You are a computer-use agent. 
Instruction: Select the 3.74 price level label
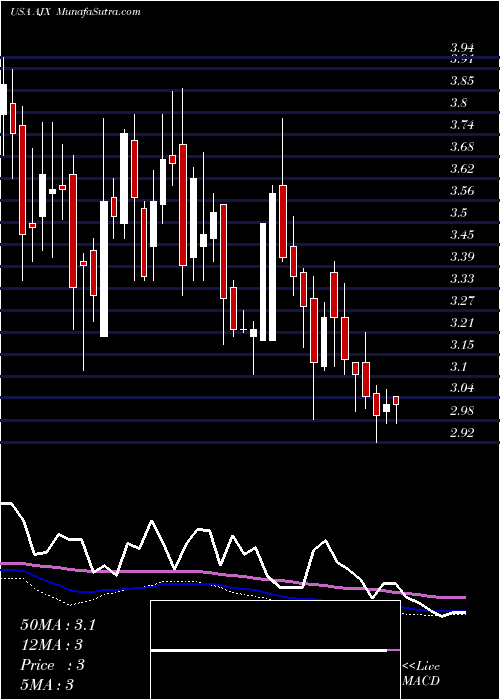[x=462, y=125]
